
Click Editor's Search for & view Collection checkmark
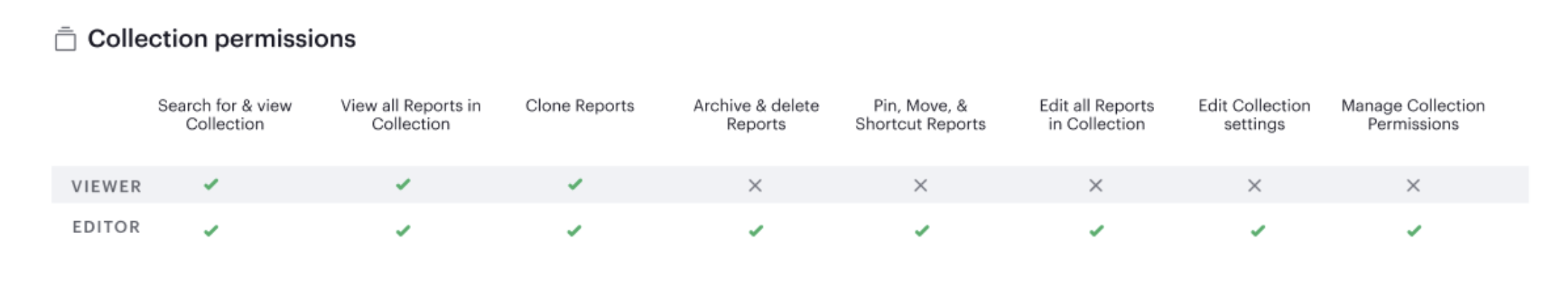[211, 231]
